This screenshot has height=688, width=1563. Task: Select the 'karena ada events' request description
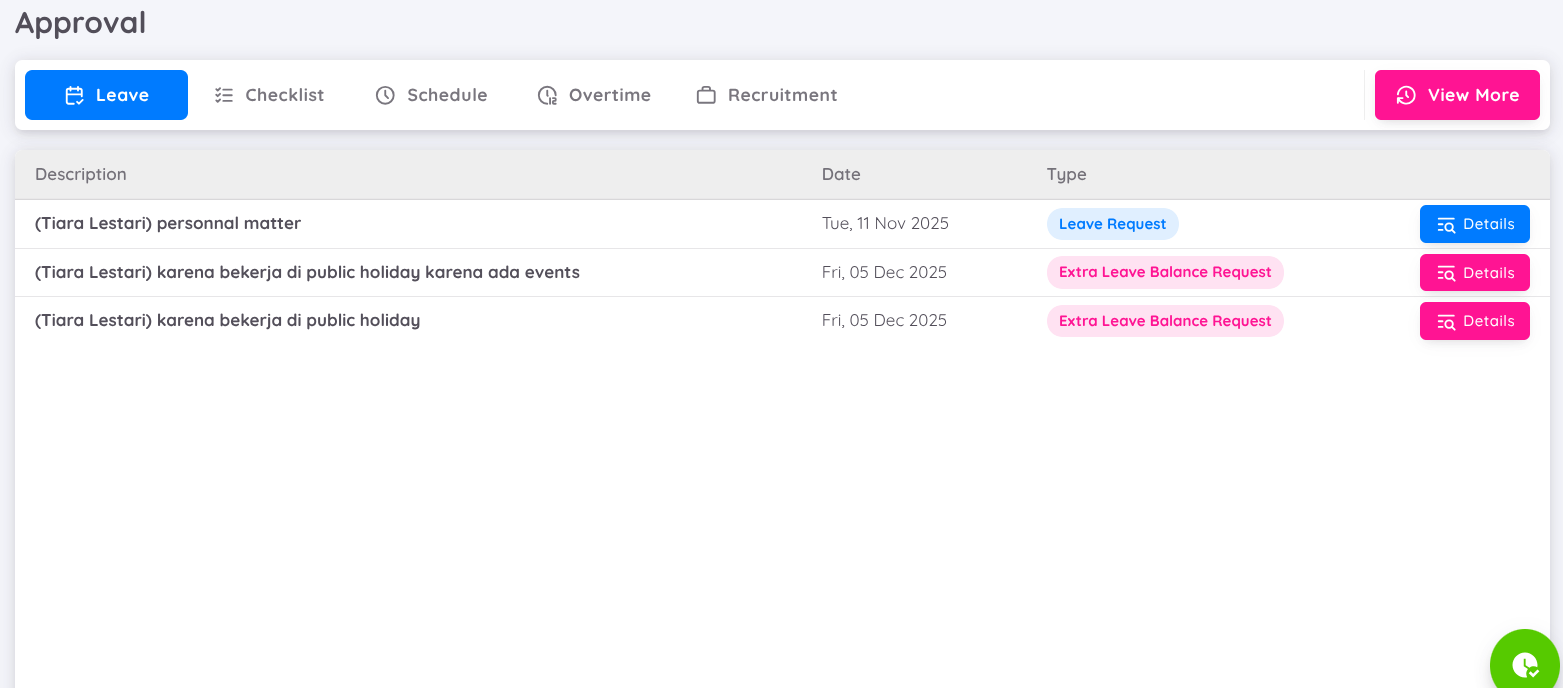[307, 272]
